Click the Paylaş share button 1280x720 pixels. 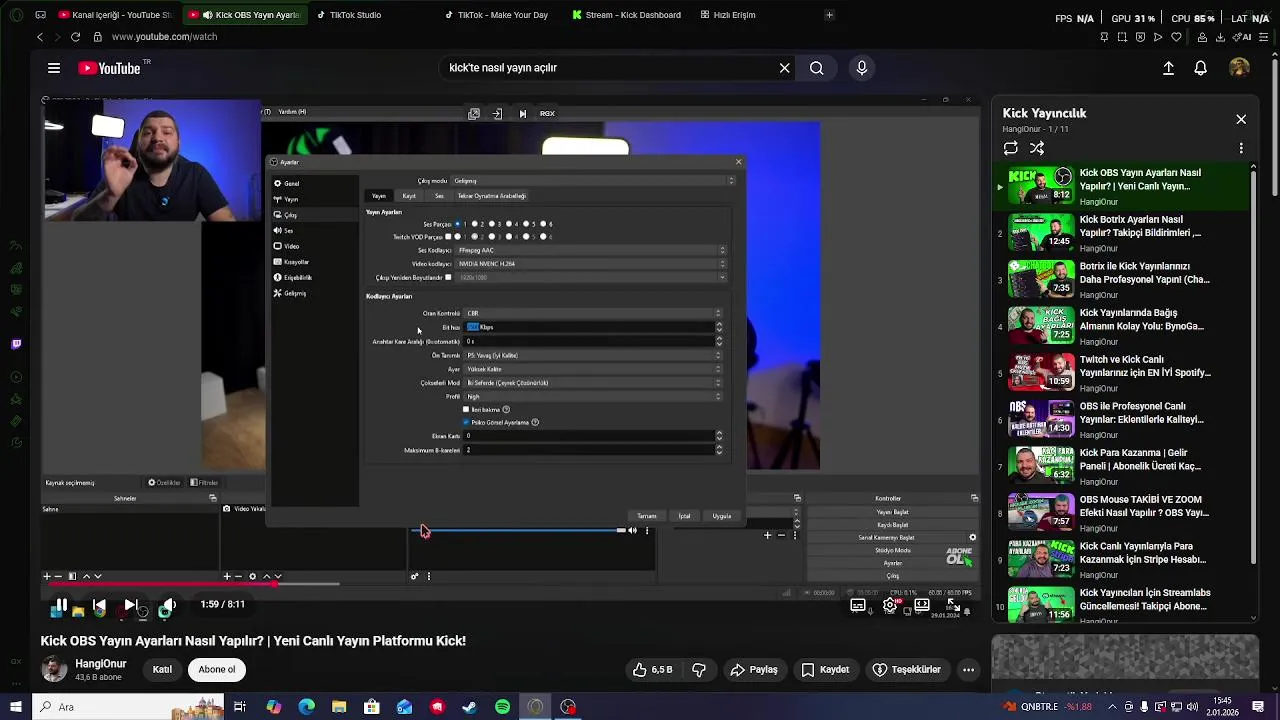click(754, 670)
